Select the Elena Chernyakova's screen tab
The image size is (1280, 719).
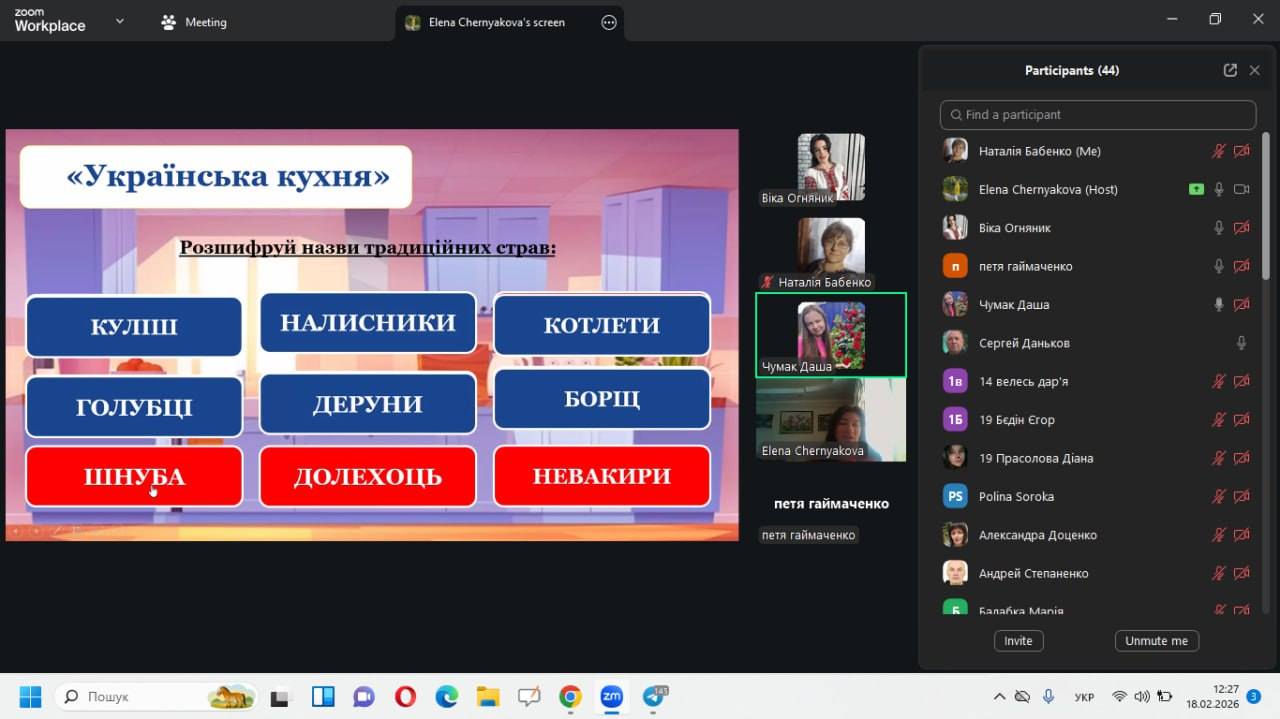click(x=496, y=22)
